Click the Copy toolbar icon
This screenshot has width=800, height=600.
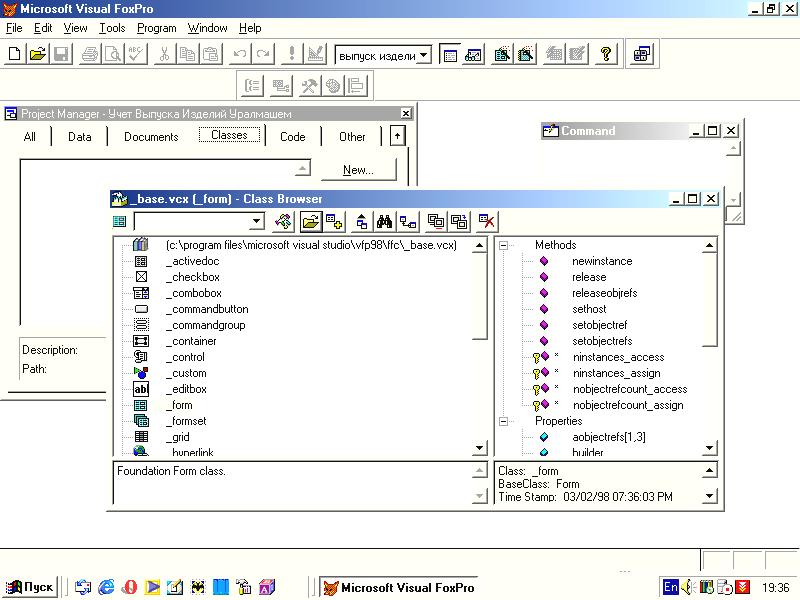pos(188,54)
